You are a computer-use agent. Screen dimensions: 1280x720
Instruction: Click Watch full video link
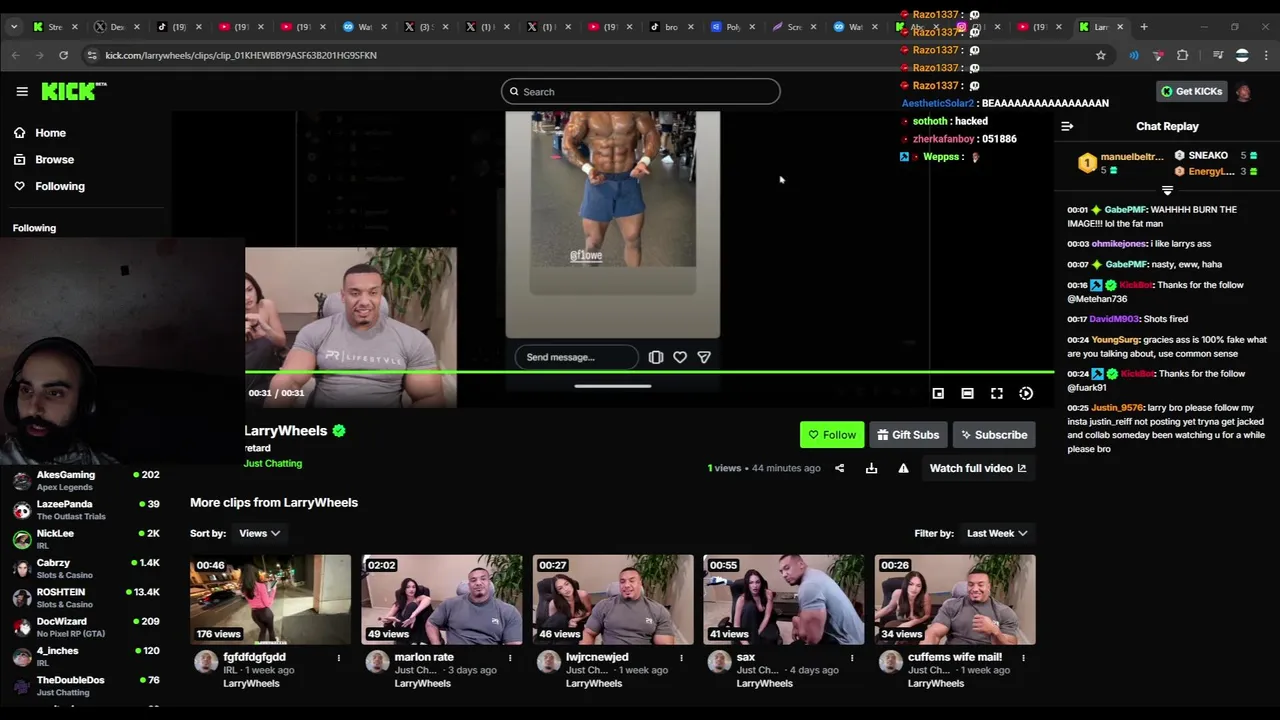(x=977, y=468)
